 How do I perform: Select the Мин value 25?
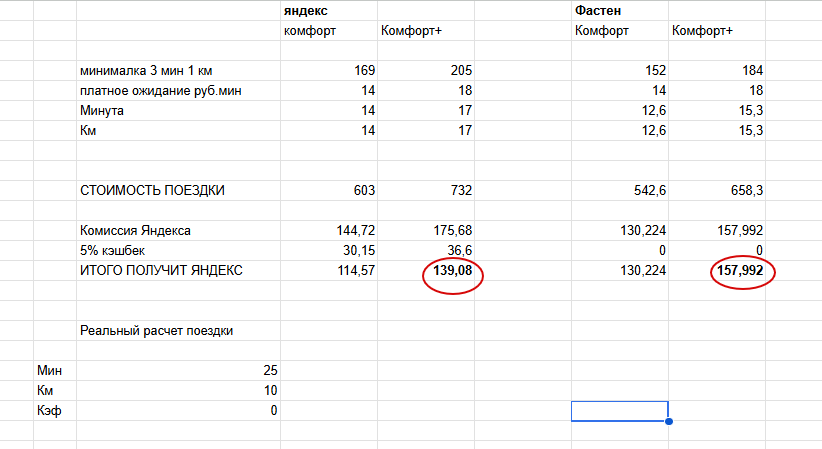click(x=270, y=370)
